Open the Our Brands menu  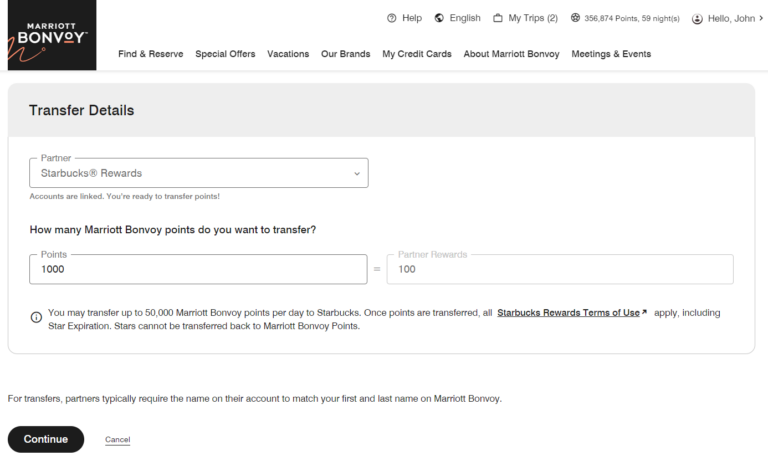pos(346,54)
